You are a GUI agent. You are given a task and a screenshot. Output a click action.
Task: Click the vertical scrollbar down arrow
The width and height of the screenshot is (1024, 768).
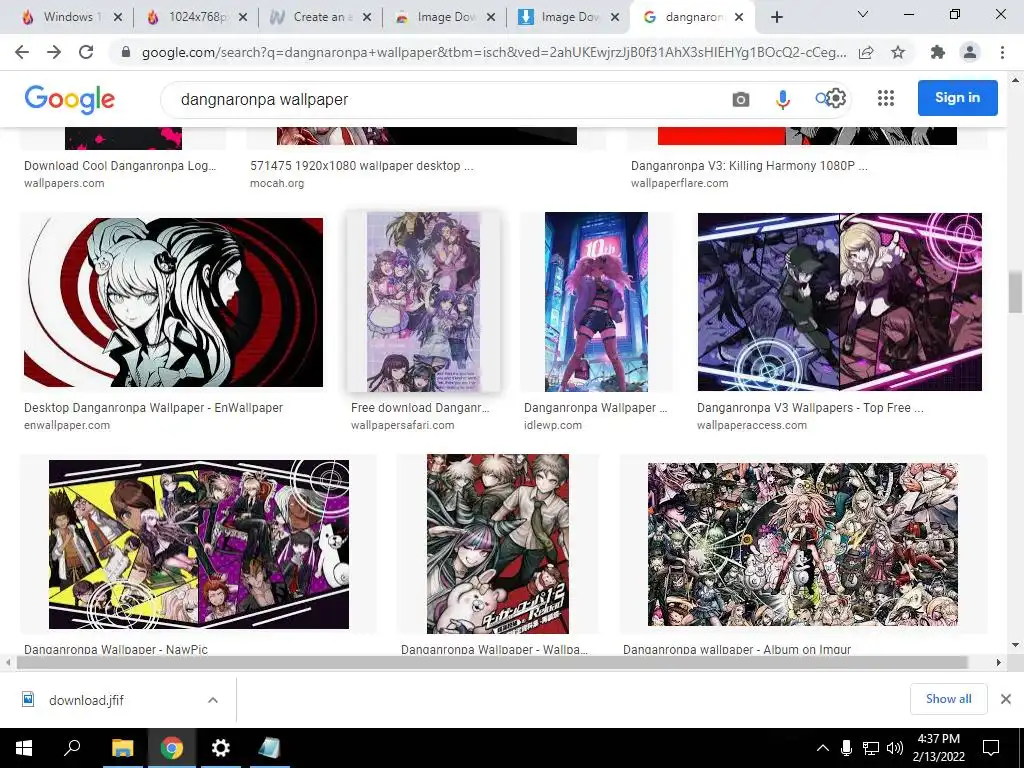[1015, 645]
